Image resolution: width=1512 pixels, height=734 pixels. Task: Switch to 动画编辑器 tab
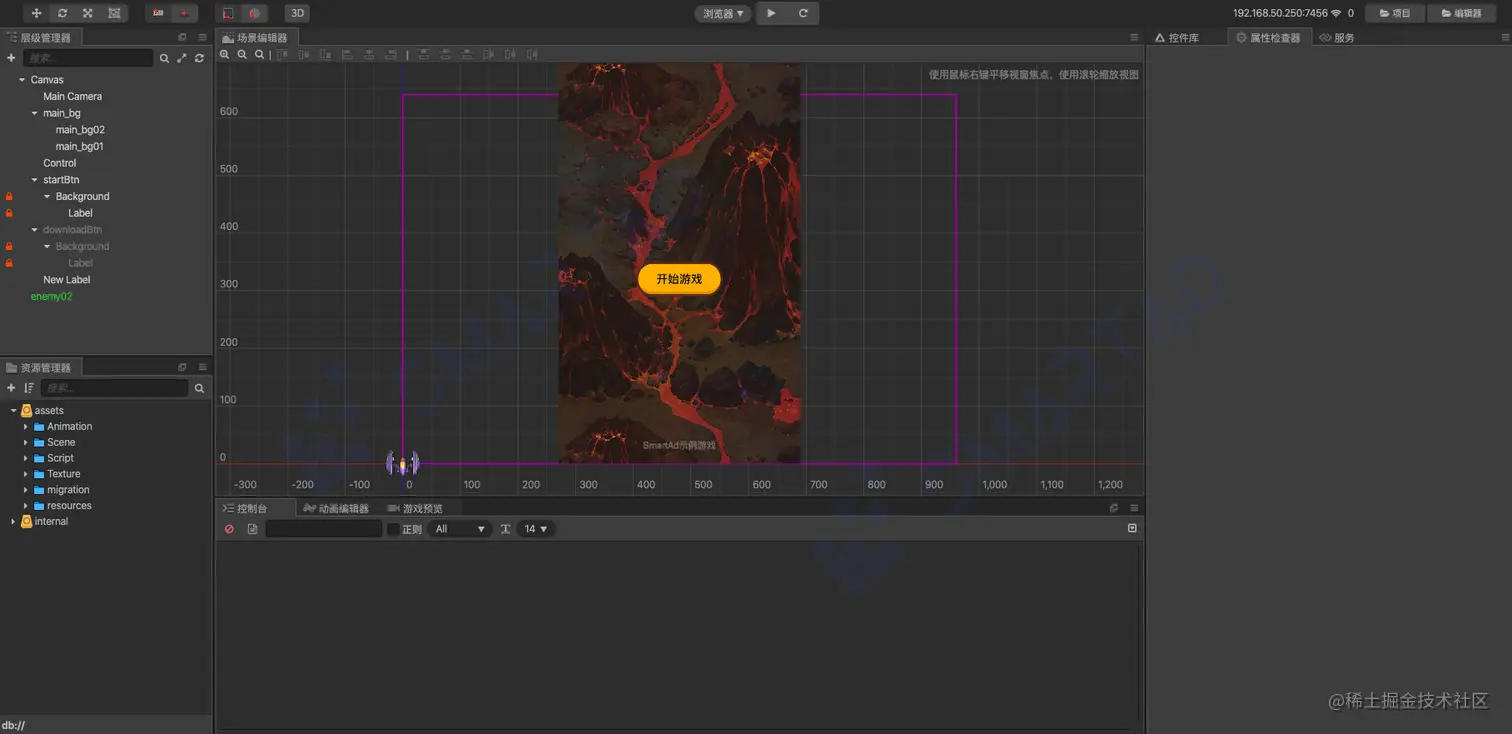tap(336, 508)
